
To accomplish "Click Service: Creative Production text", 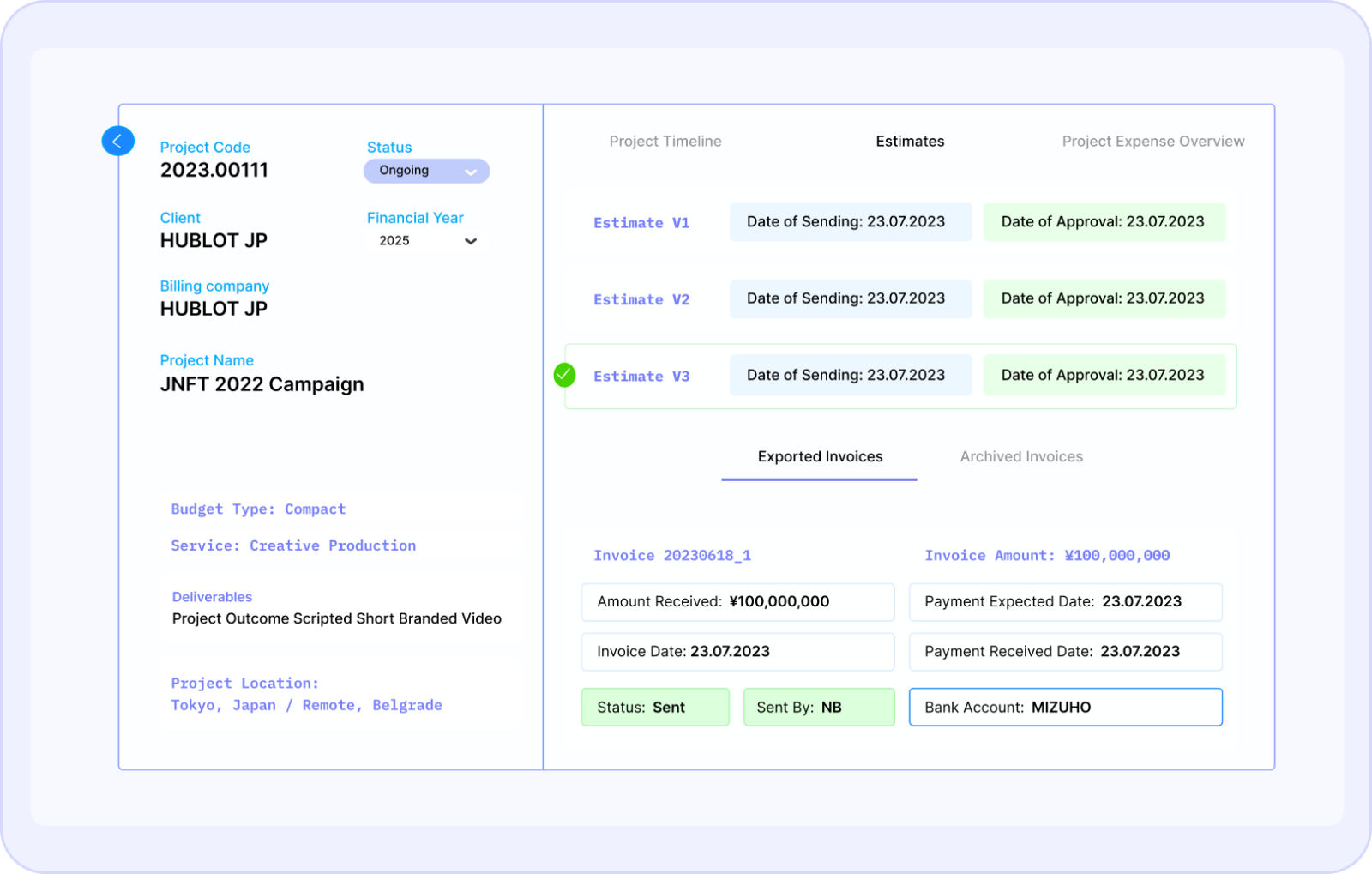I will tap(293, 545).
